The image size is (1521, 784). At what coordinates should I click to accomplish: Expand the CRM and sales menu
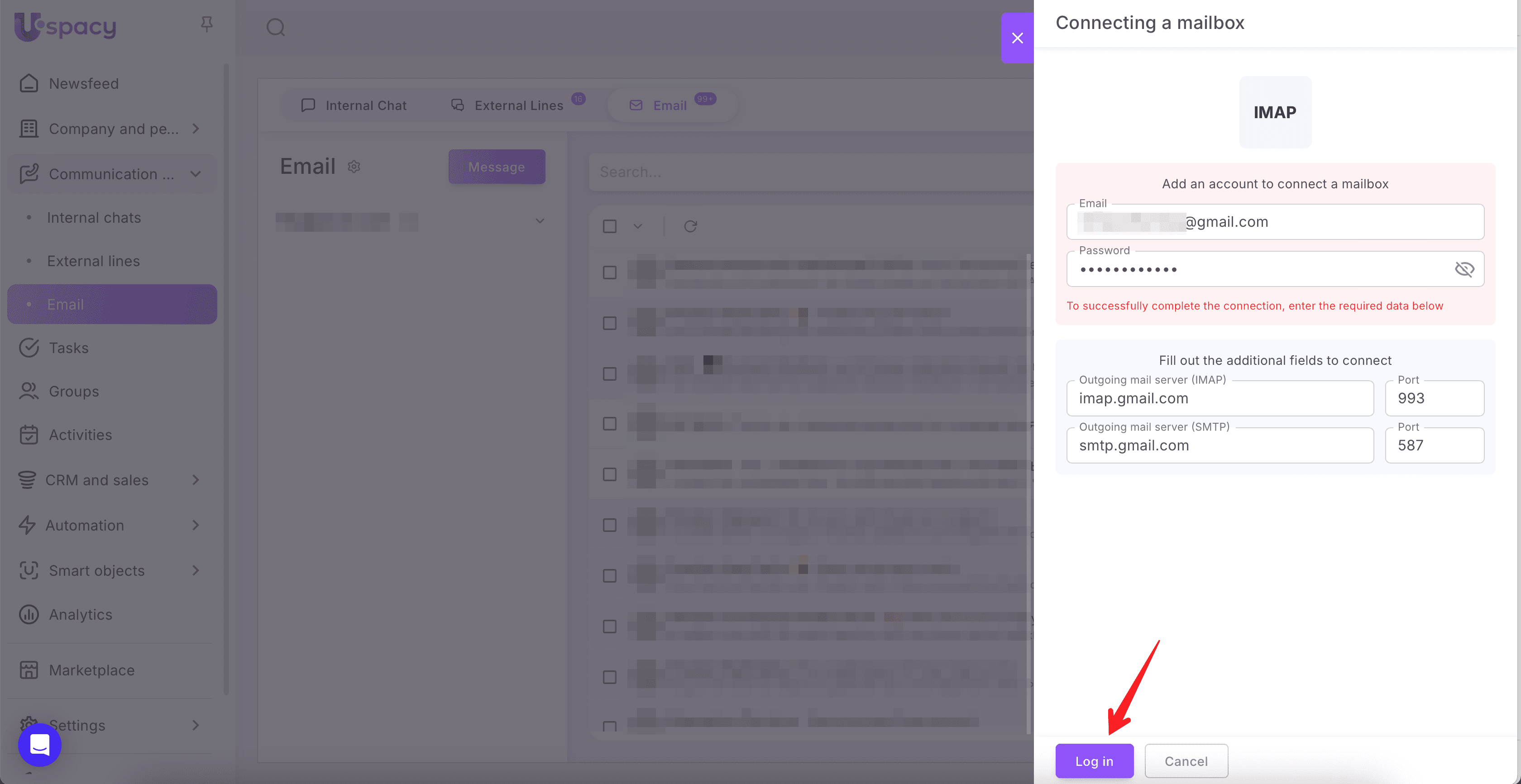coord(196,480)
